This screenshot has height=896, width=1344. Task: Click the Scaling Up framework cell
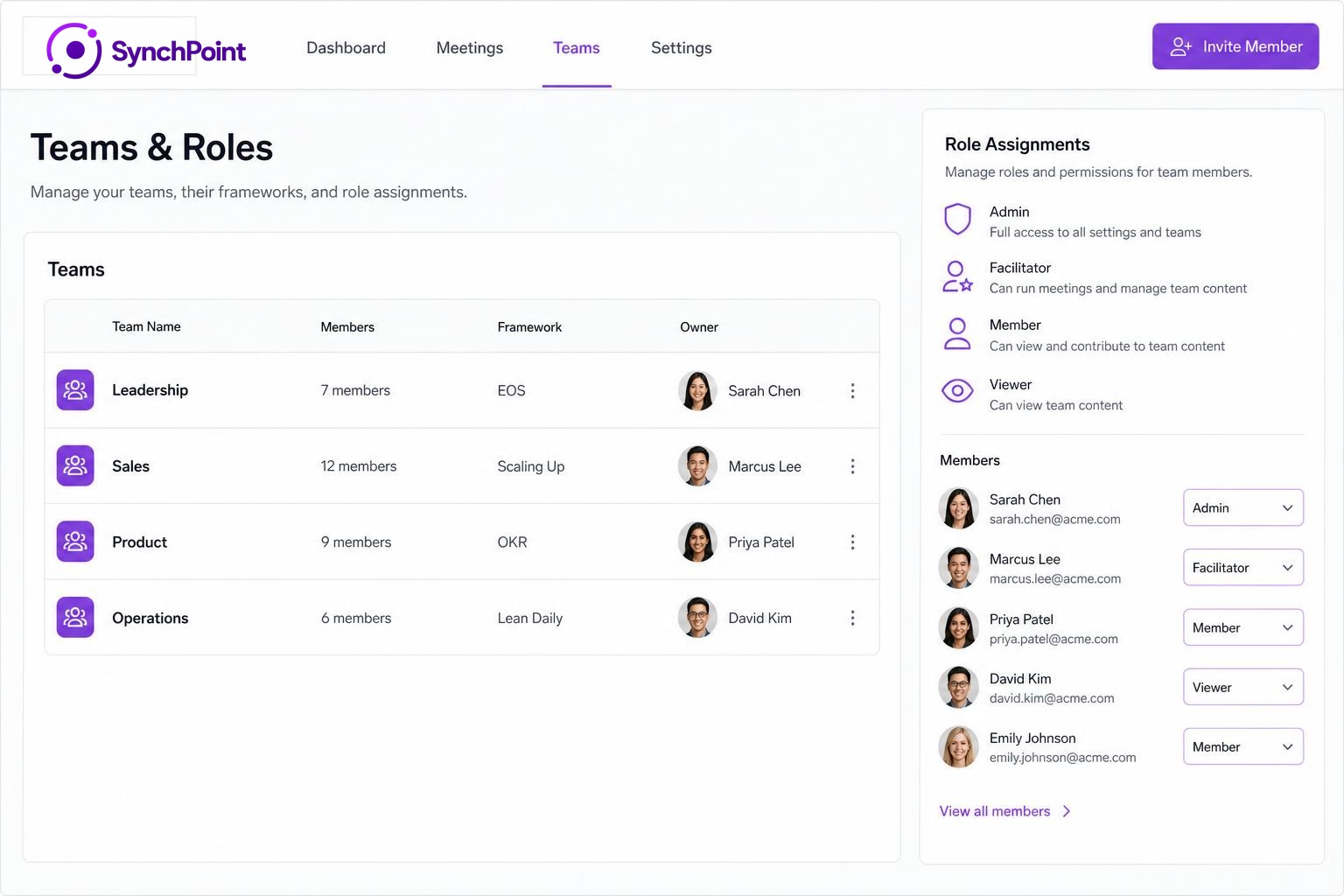[x=531, y=466]
